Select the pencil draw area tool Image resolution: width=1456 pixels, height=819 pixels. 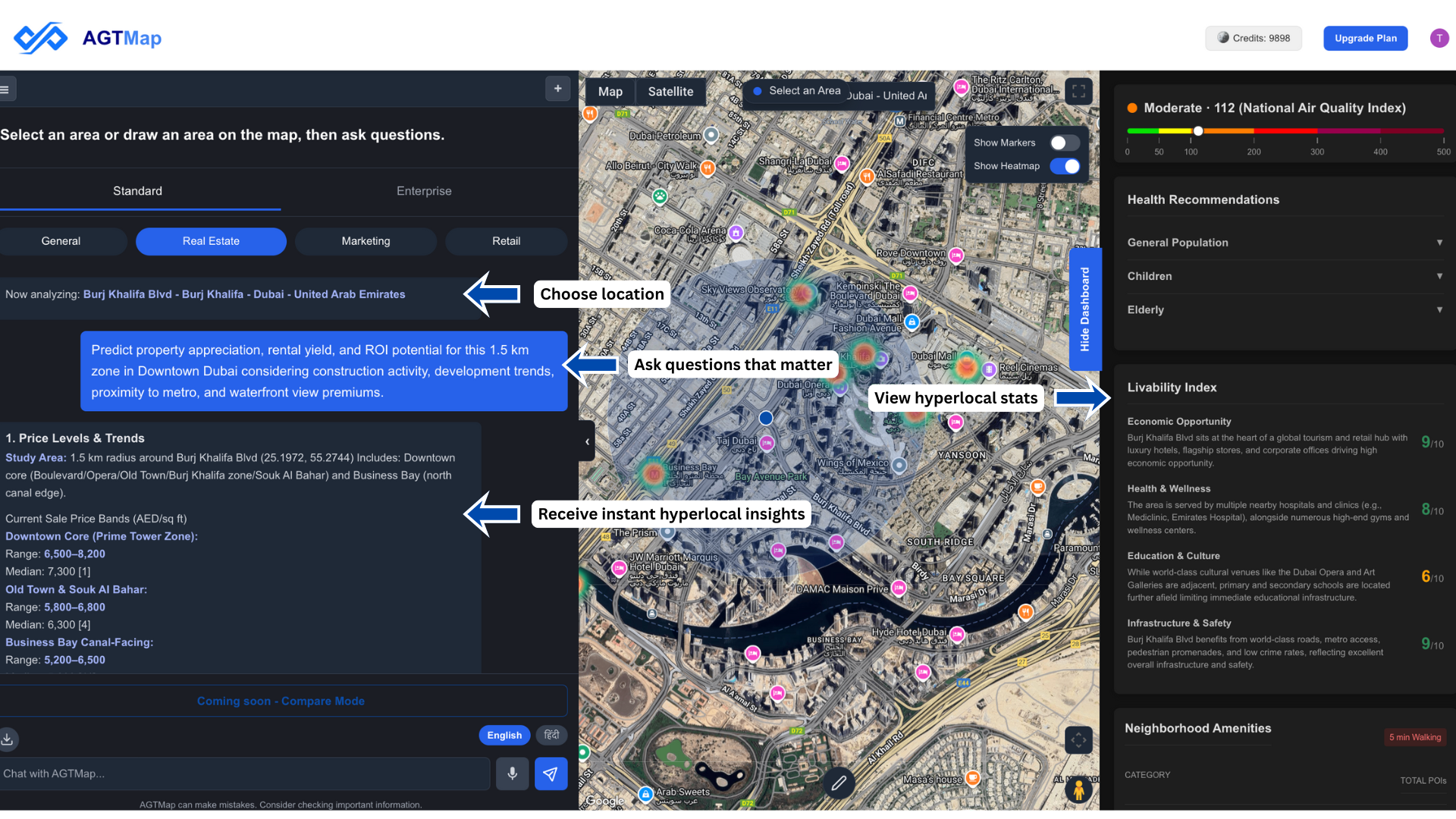[x=839, y=783]
